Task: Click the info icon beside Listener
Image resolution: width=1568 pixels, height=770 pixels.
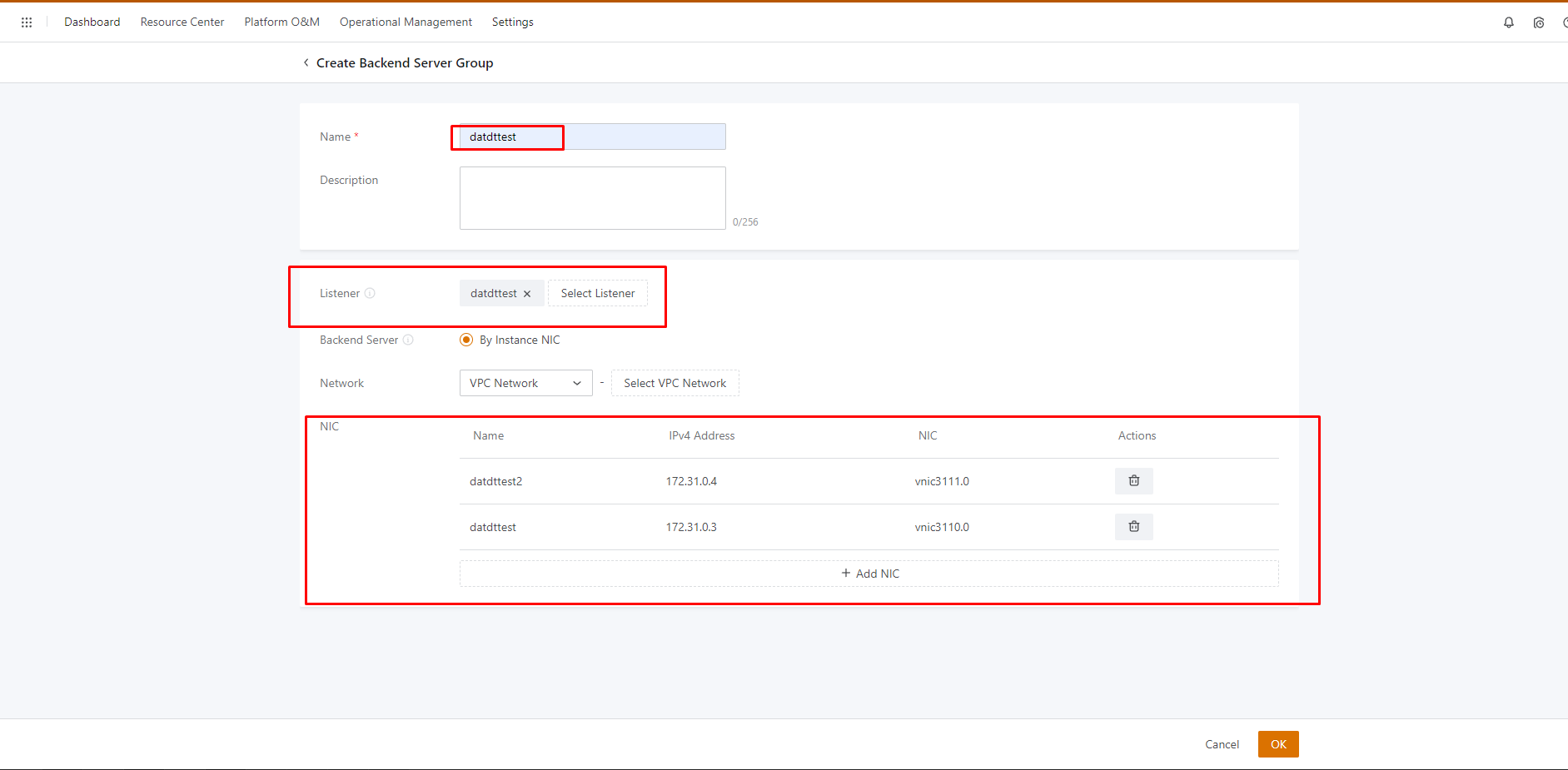Action: [x=370, y=293]
